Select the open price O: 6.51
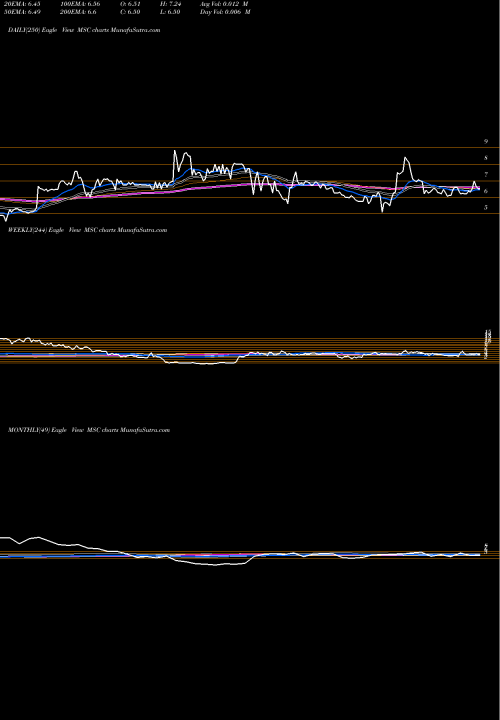Screen dimensions: 500x720 coord(129,4)
